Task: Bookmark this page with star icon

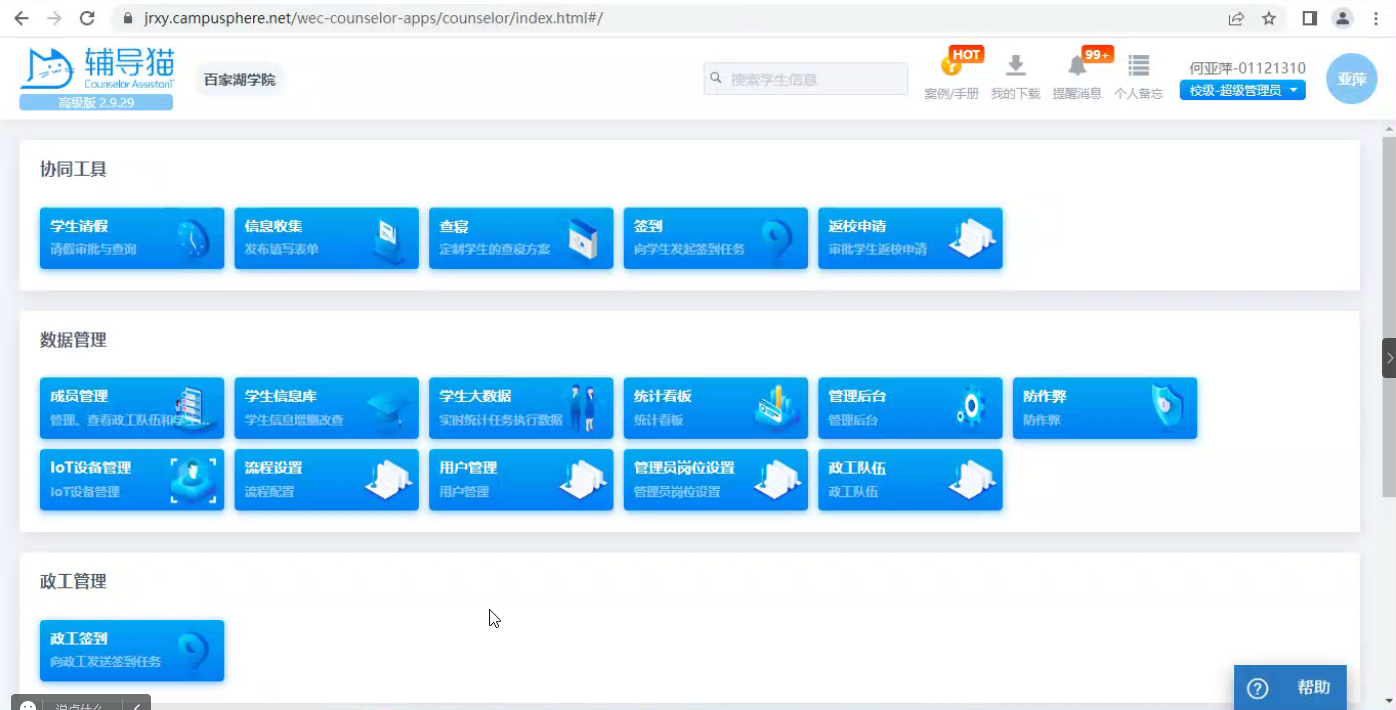Action: click(x=1269, y=18)
